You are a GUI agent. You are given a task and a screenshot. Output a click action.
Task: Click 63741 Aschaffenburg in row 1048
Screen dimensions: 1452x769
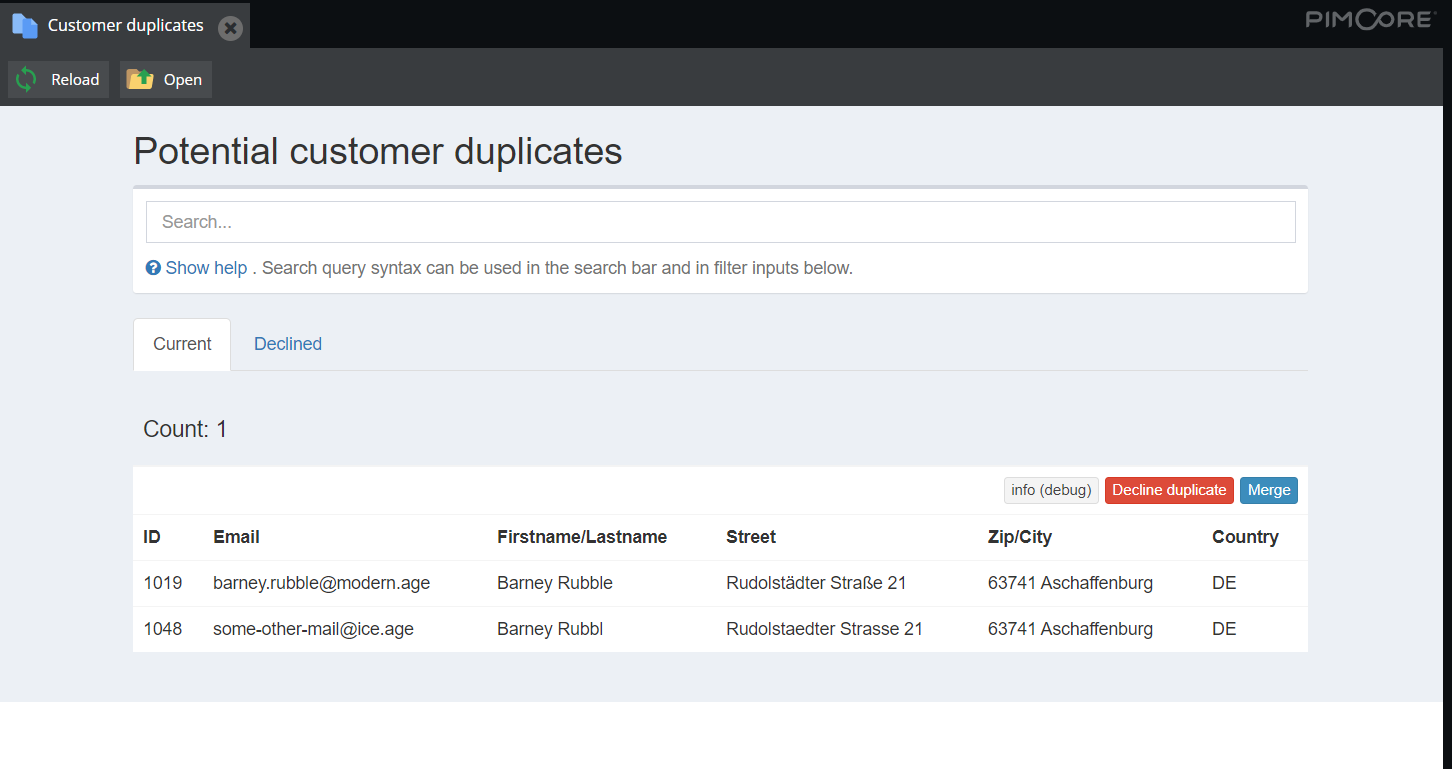pyautogui.click(x=1070, y=629)
